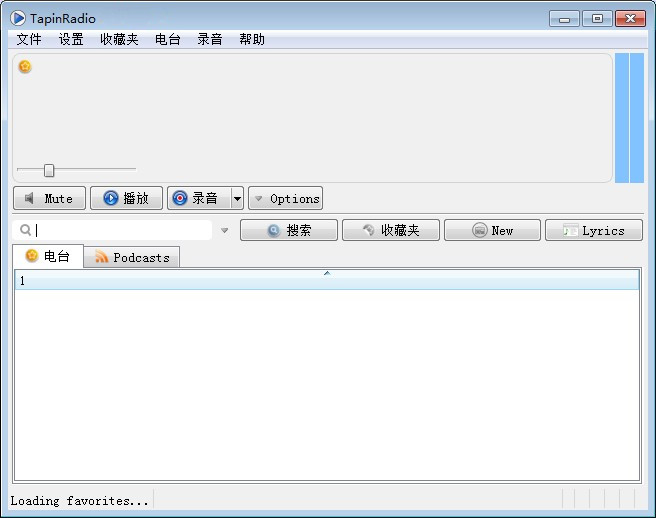Open the Lyrics button
The width and height of the screenshot is (656, 518).
click(594, 230)
